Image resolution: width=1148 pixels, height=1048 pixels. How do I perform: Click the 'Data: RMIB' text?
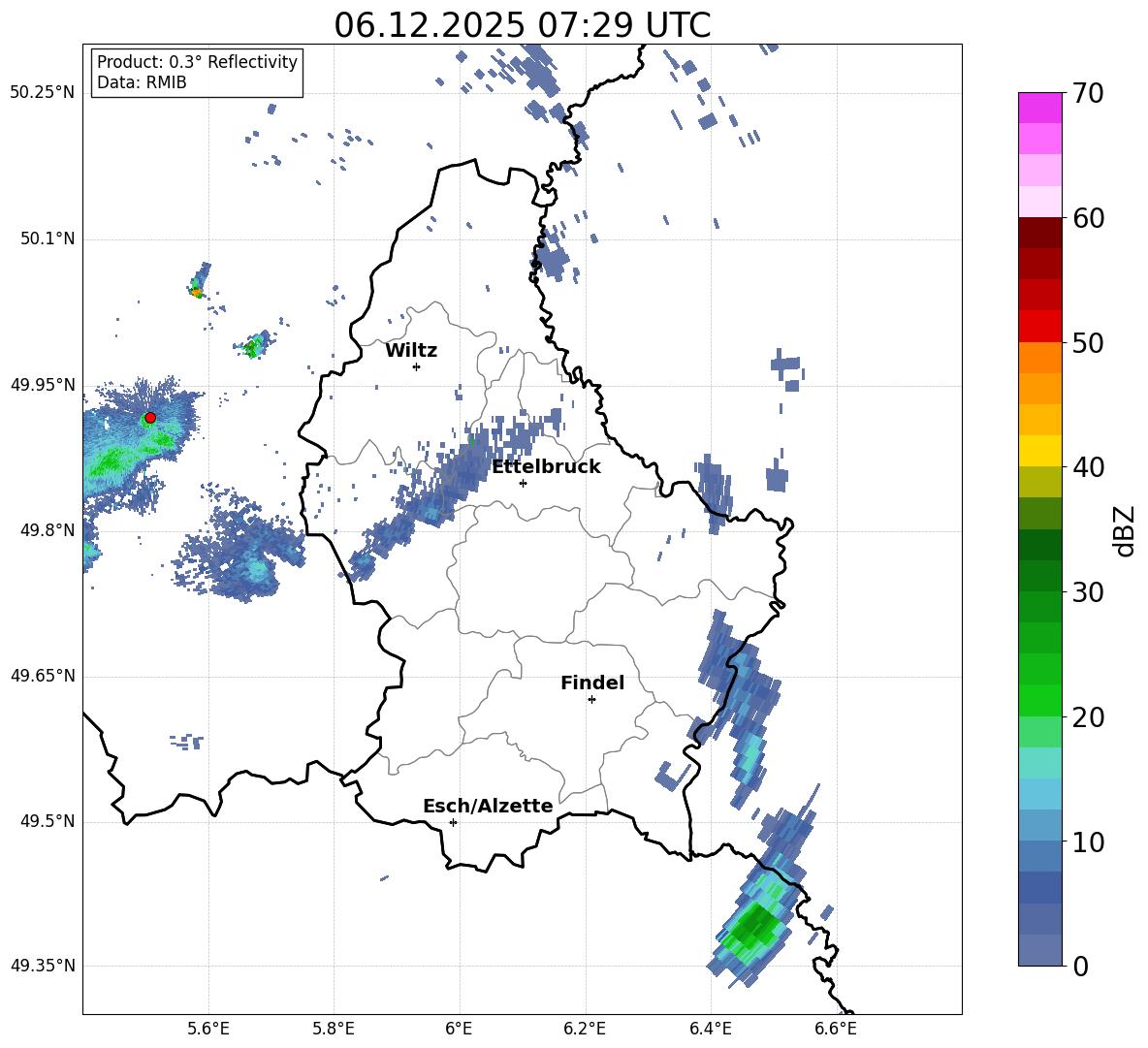[142, 82]
